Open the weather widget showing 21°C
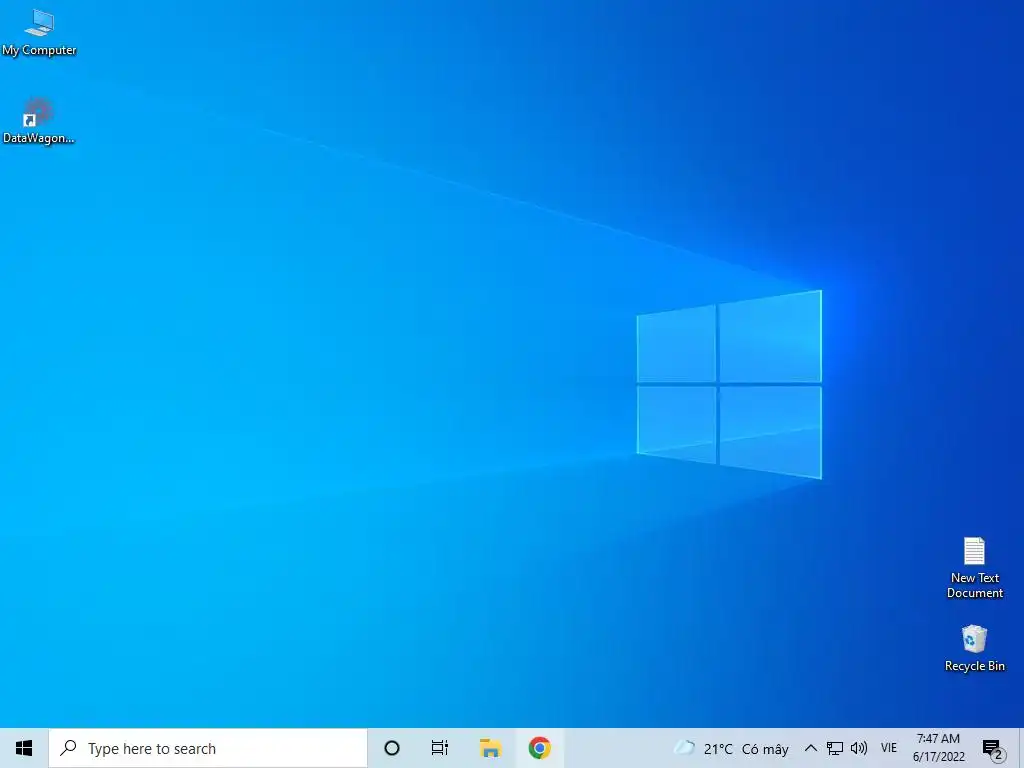Image resolution: width=1024 pixels, height=768 pixels. 730,748
